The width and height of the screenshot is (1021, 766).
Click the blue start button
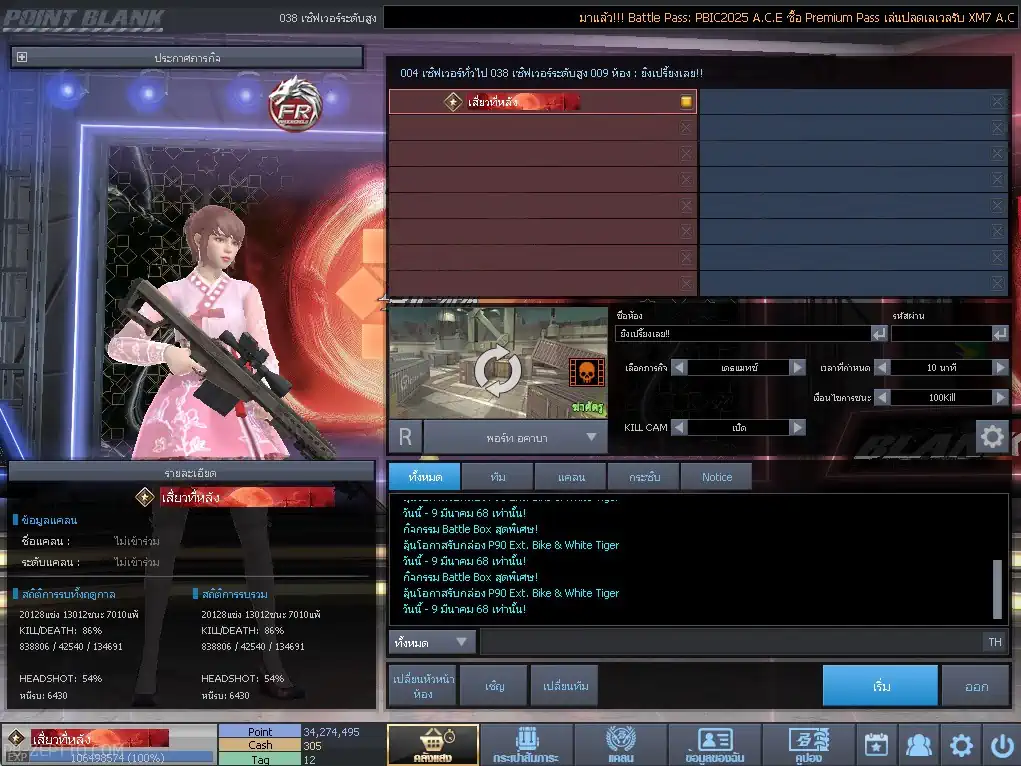point(880,686)
